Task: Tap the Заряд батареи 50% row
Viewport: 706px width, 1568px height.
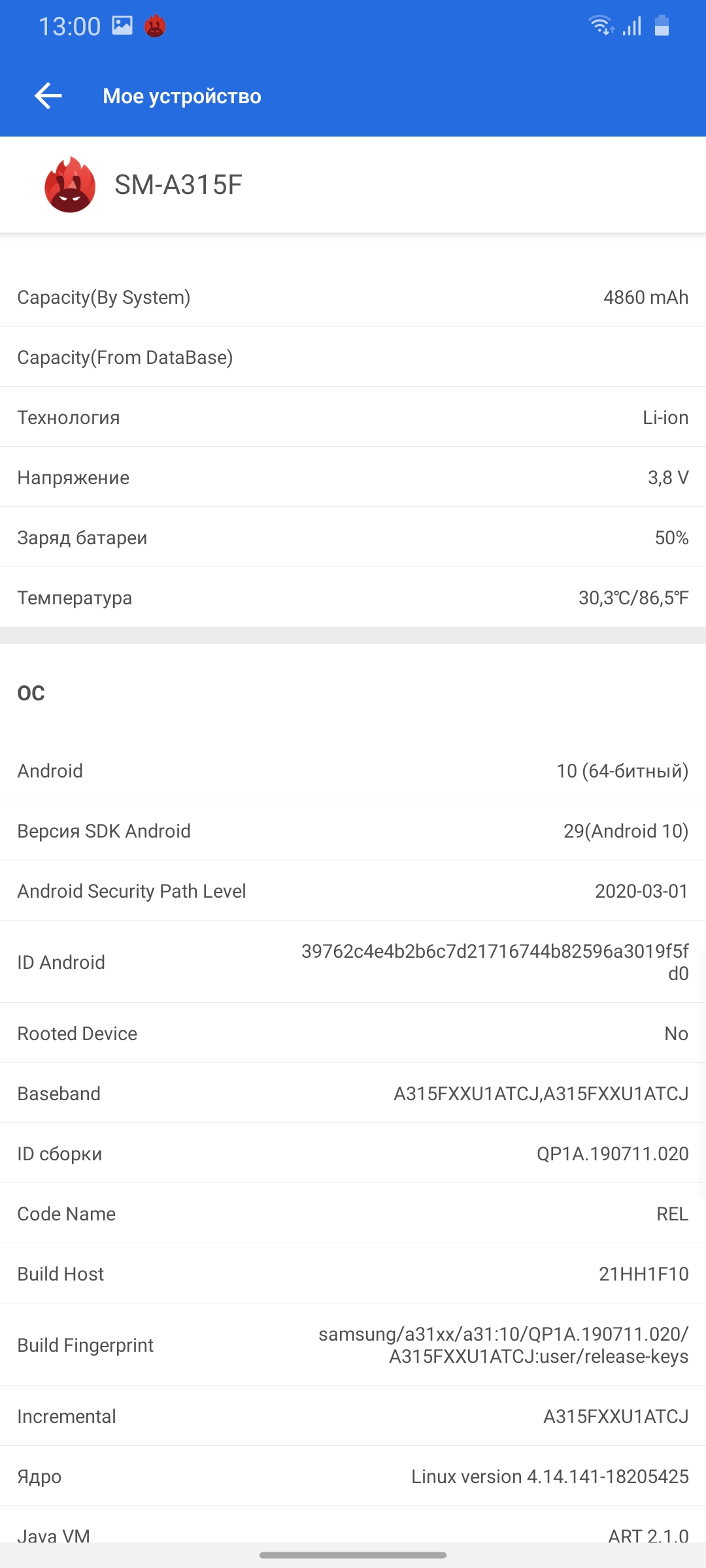Action: (353, 538)
